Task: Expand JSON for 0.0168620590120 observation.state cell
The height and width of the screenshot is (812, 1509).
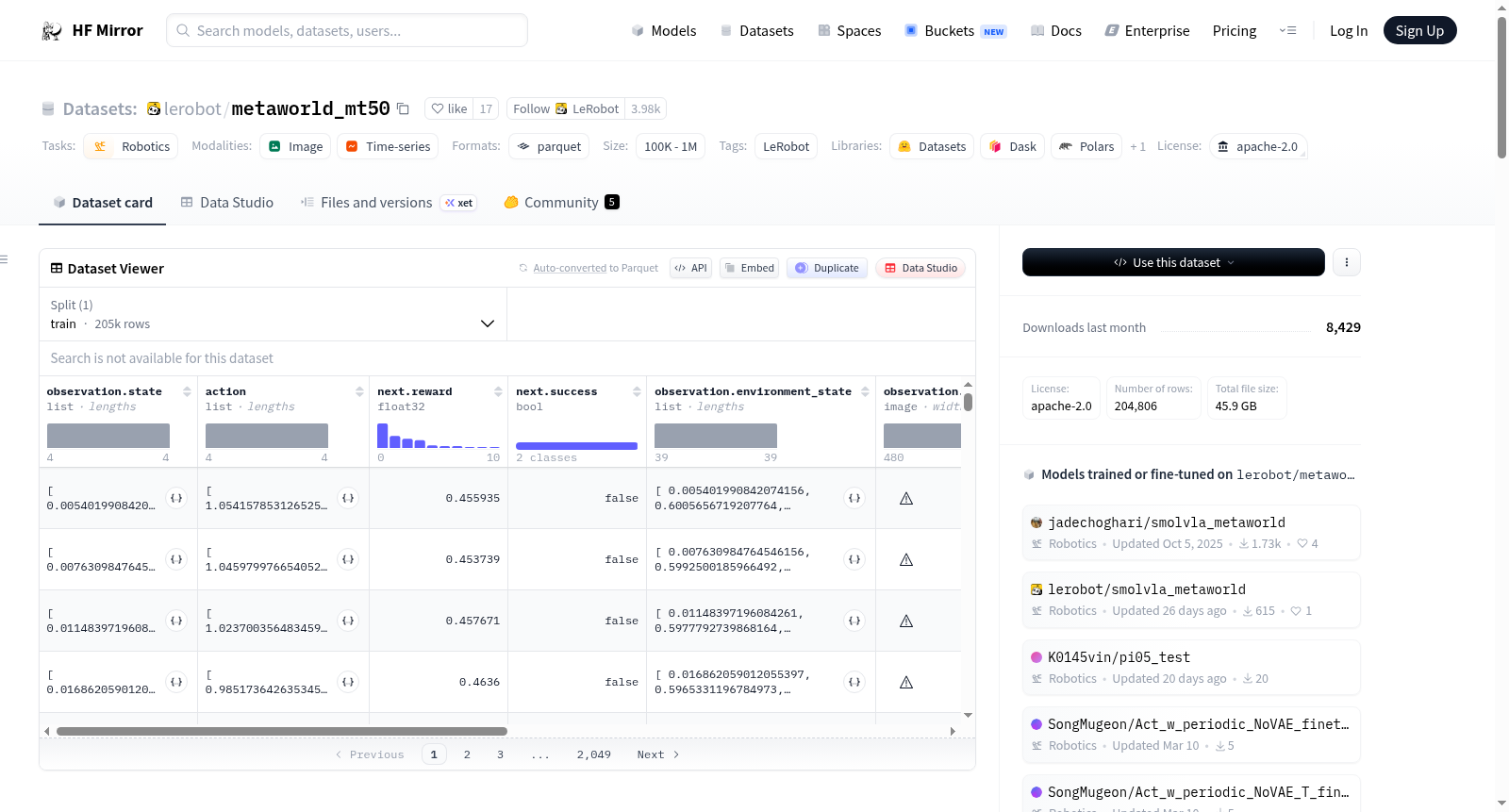Action: pyautogui.click(x=176, y=682)
